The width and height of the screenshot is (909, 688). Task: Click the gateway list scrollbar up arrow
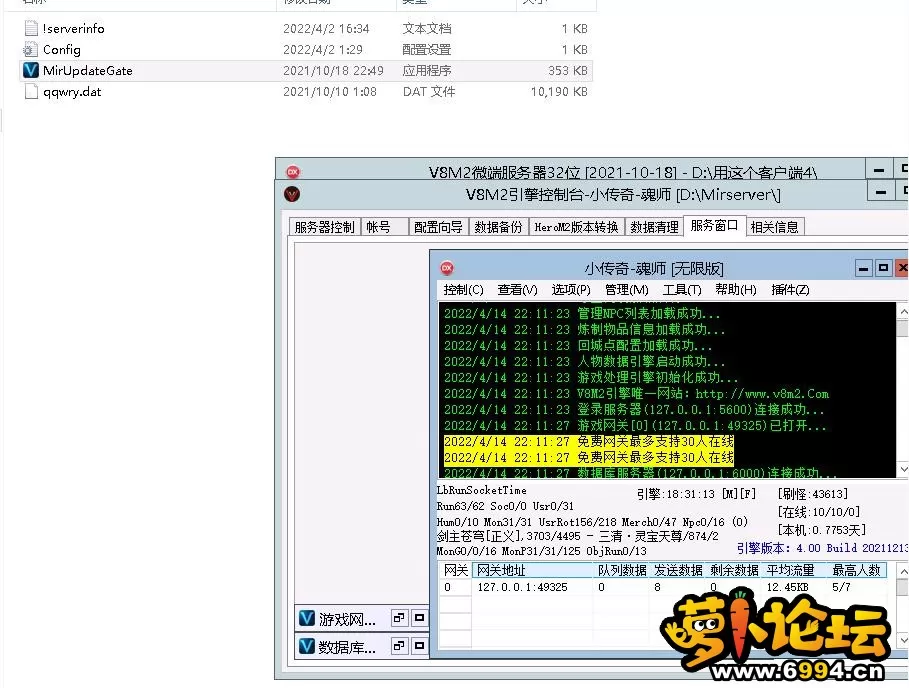pyautogui.click(x=903, y=571)
